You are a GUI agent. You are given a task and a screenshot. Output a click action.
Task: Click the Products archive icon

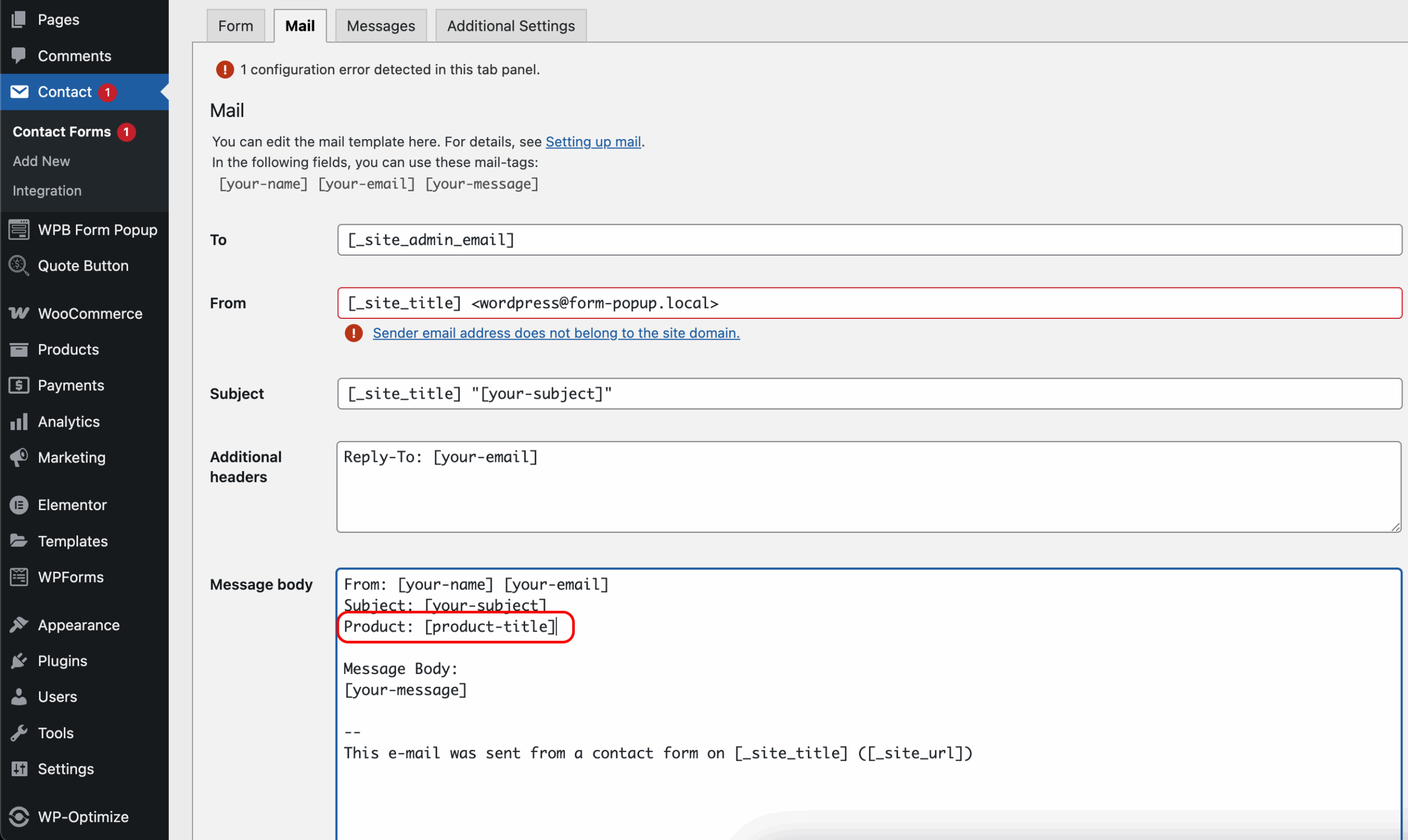(x=19, y=349)
